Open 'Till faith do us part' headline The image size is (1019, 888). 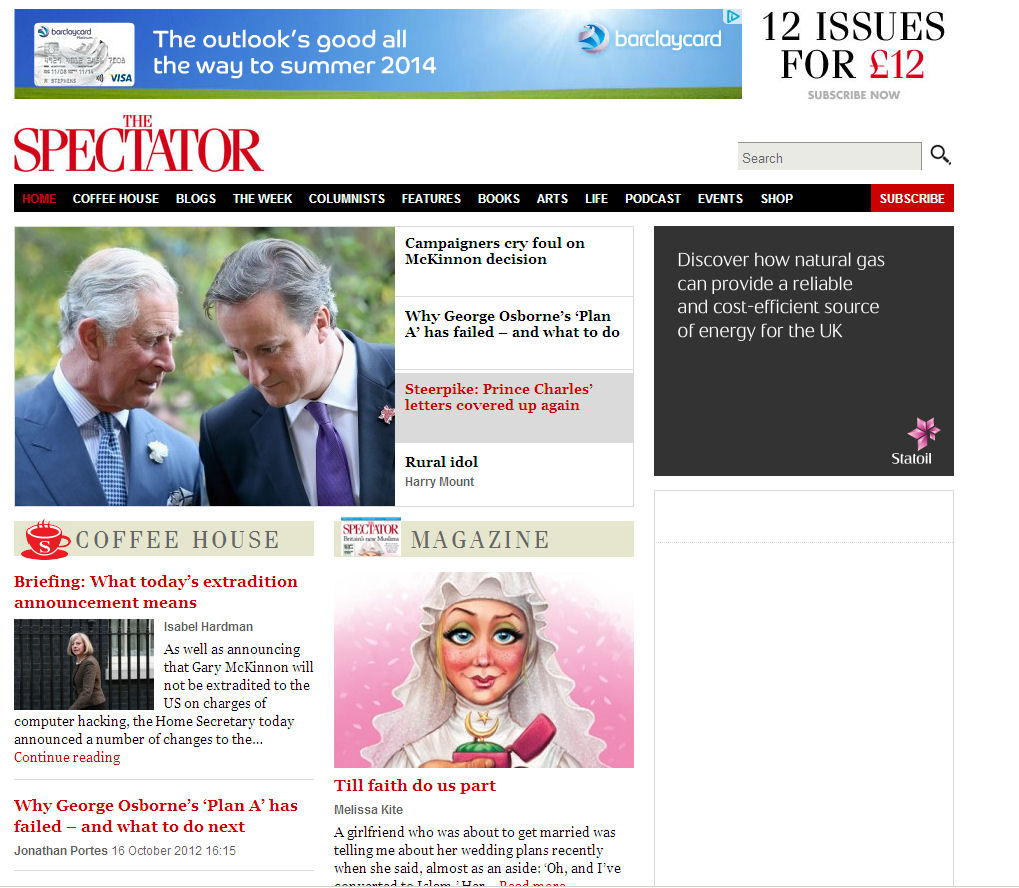click(414, 785)
